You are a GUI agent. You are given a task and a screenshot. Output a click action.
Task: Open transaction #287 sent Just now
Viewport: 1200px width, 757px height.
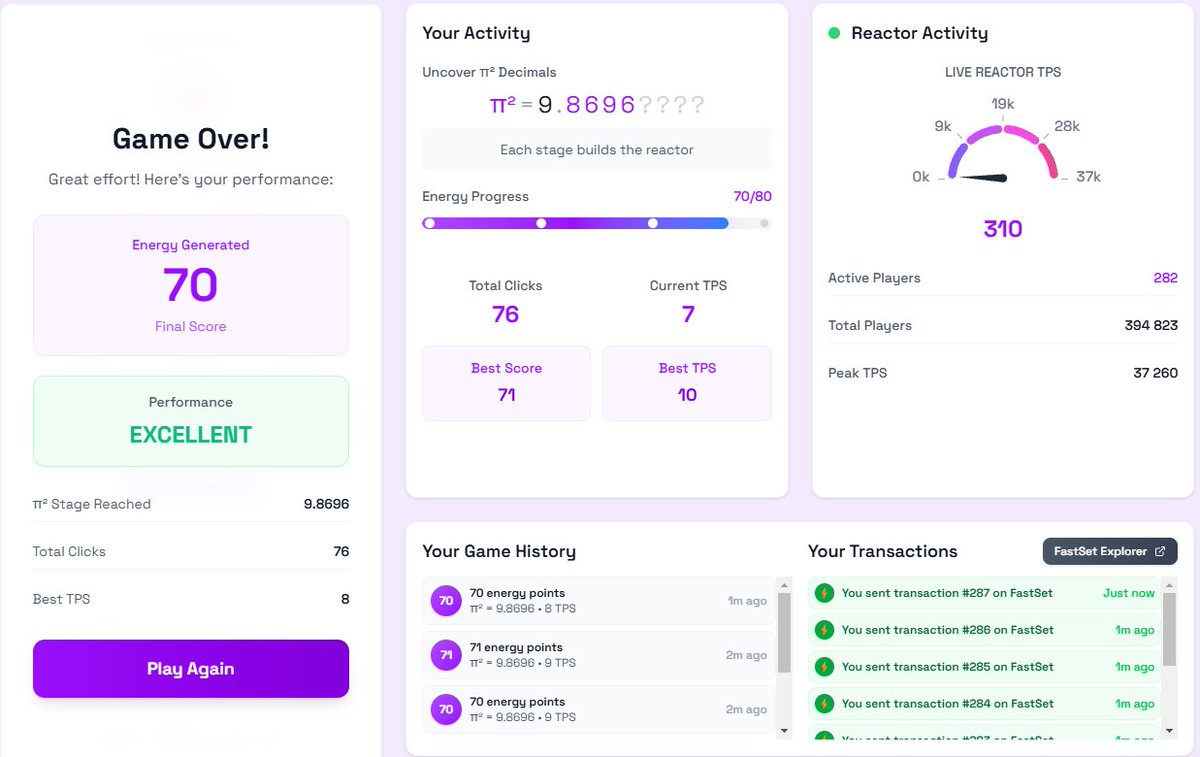pyautogui.click(x=985, y=593)
